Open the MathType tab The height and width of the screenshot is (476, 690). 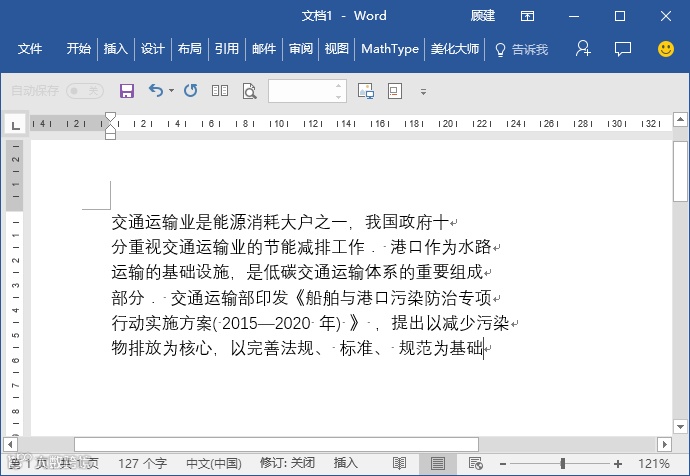[x=389, y=49]
